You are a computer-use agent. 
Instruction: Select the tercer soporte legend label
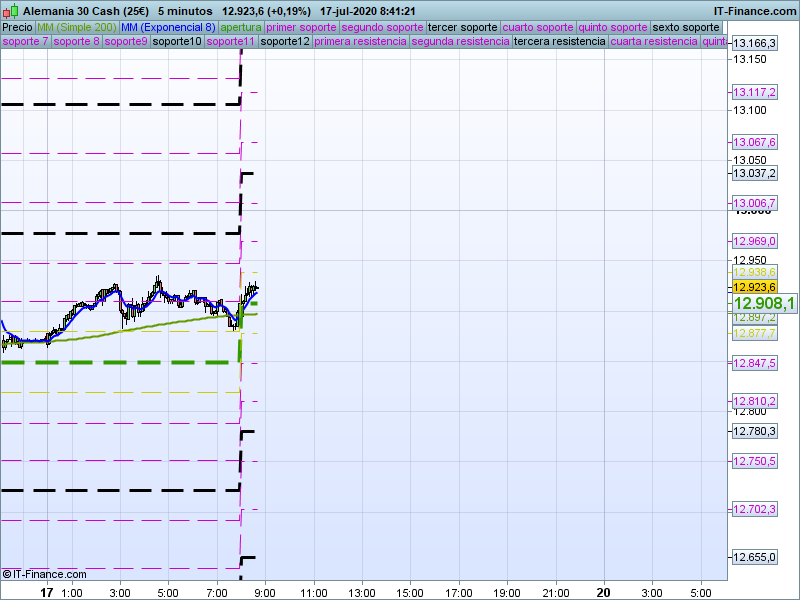462,27
